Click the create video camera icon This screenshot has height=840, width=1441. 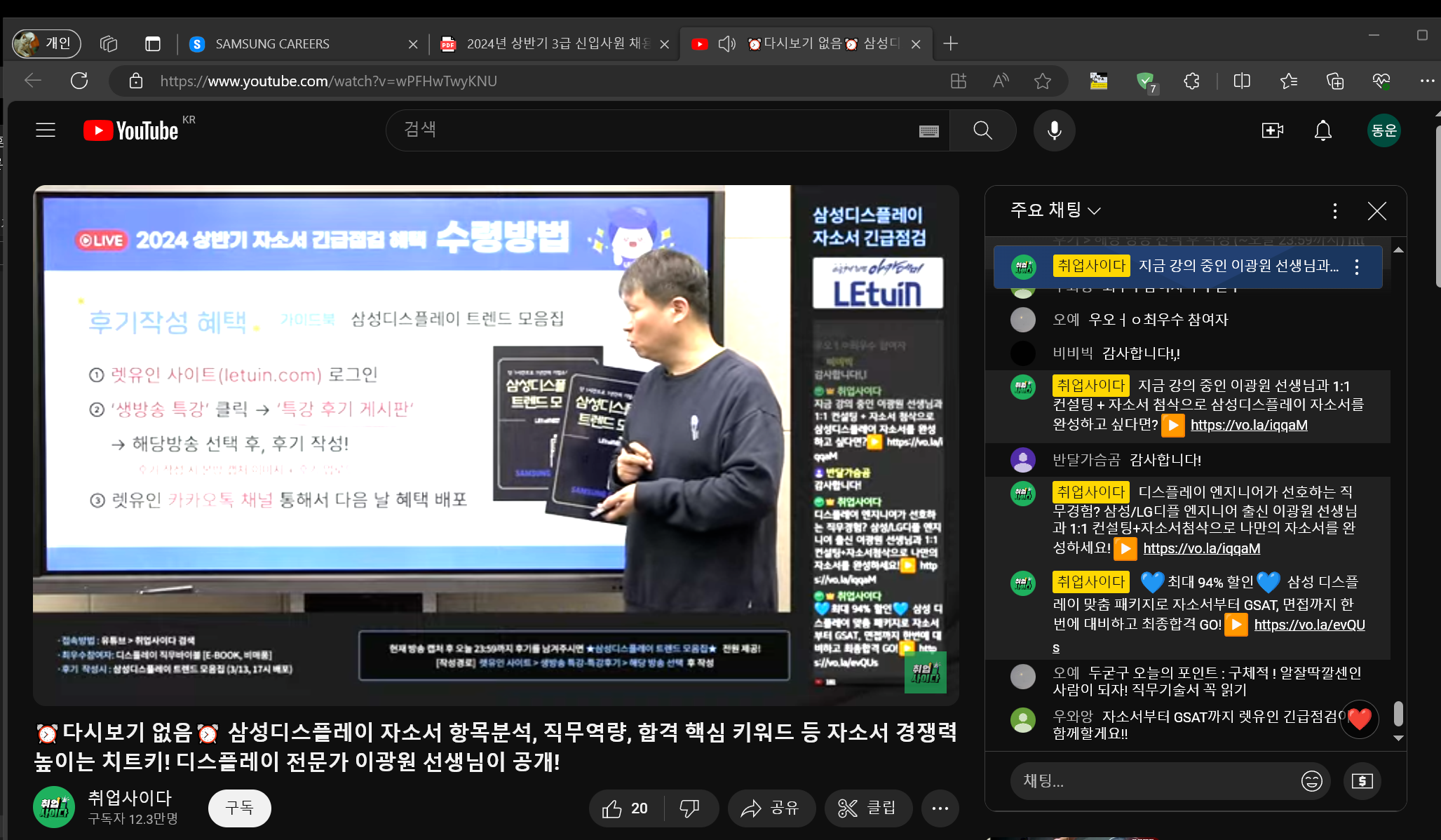(x=1272, y=130)
